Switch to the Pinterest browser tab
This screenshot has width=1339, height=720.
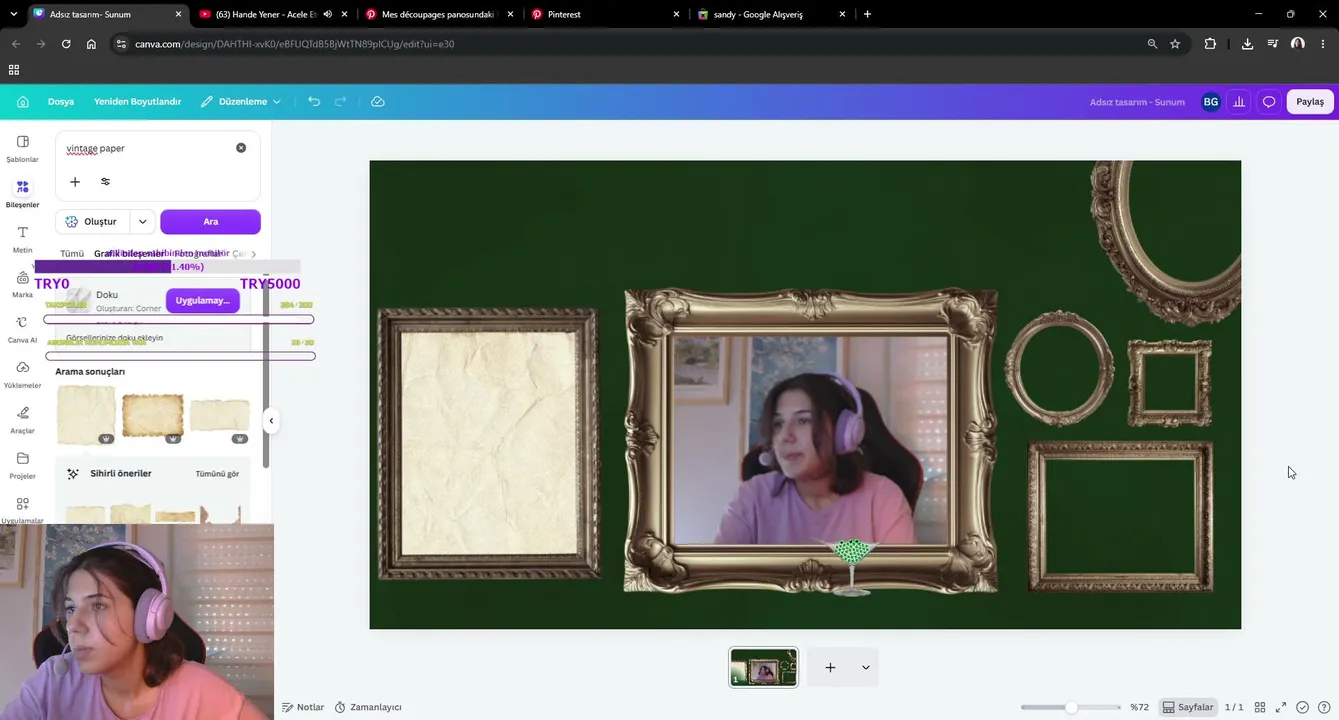tap(605, 14)
